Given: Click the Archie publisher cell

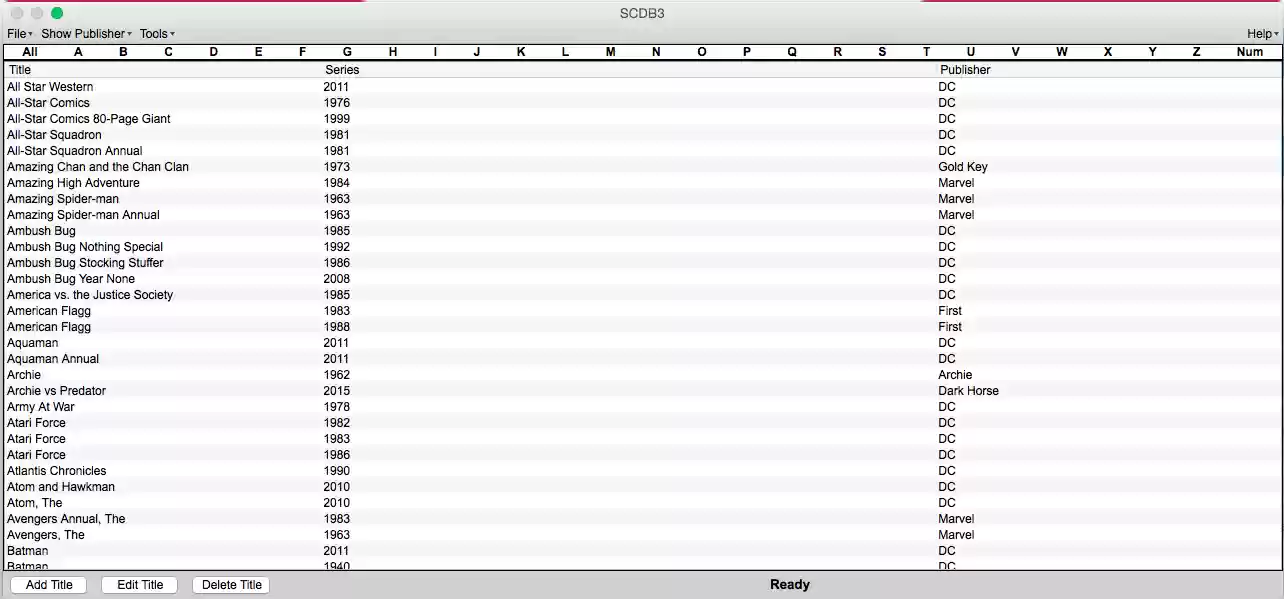Looking at the screenshot, I should pyautogui.click(x=955, y=375).
